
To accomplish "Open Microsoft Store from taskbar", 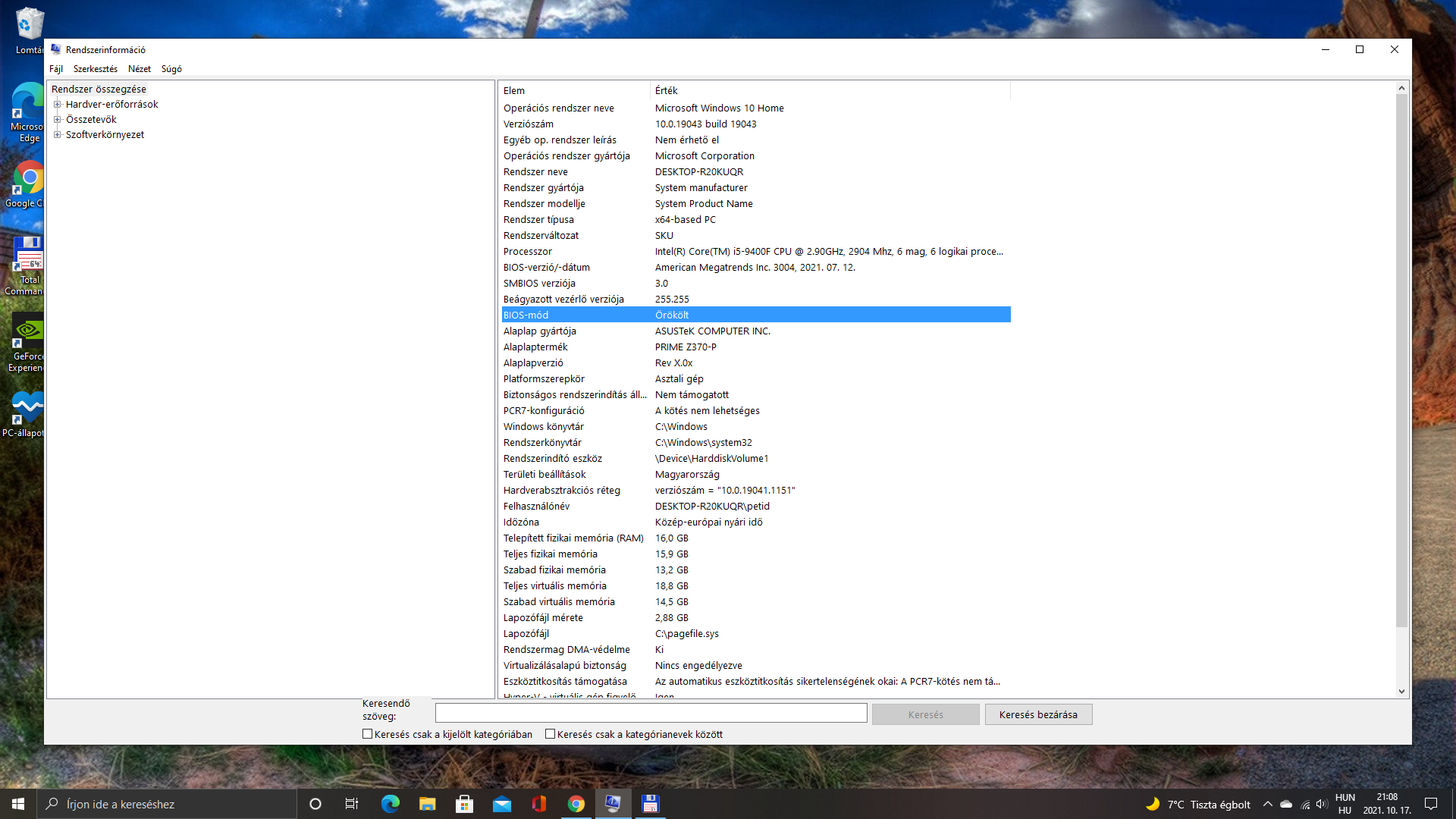I will 464,804.
